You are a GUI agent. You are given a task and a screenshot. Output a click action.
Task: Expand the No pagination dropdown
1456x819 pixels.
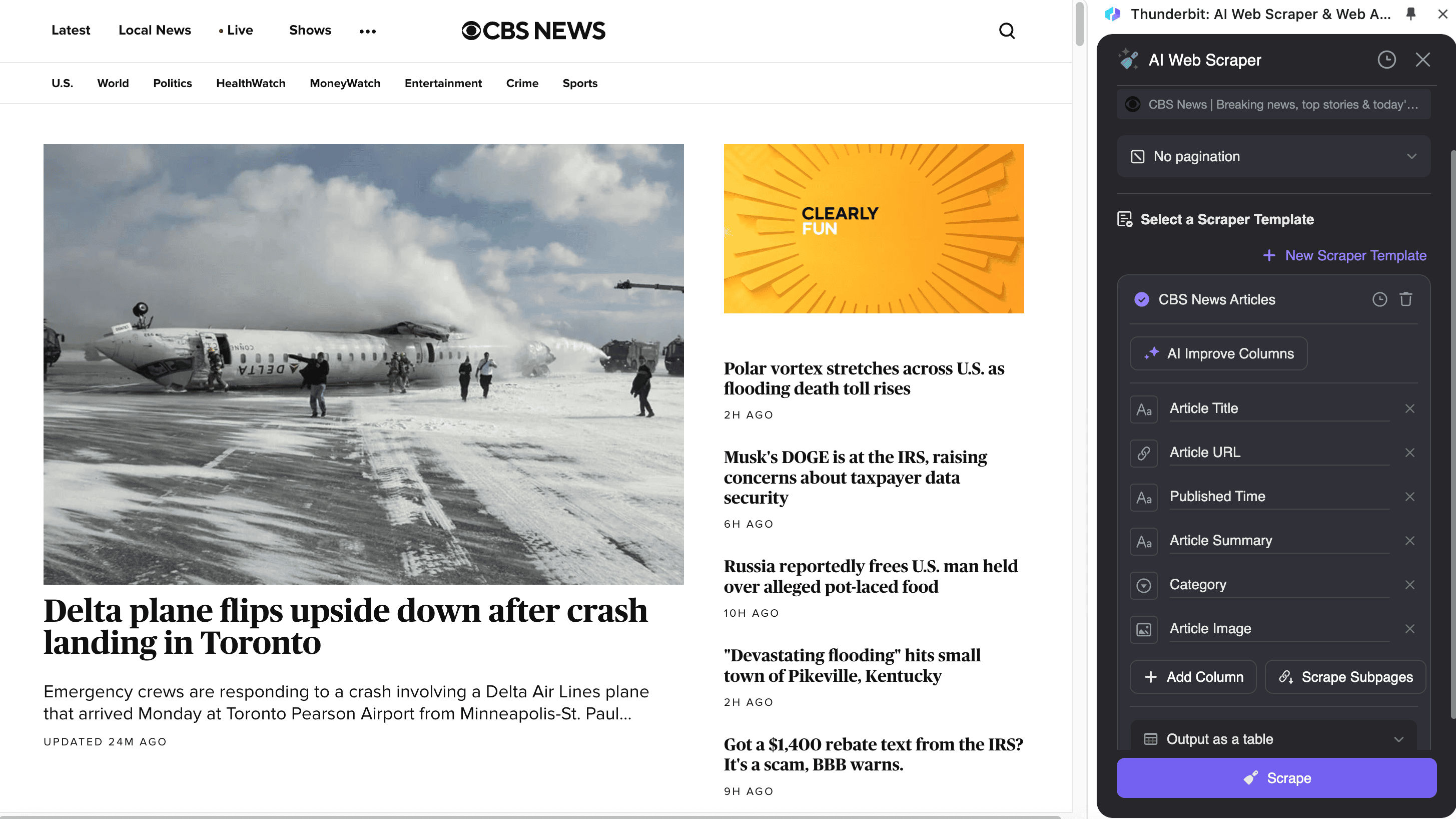click(x=1273, y=157)
